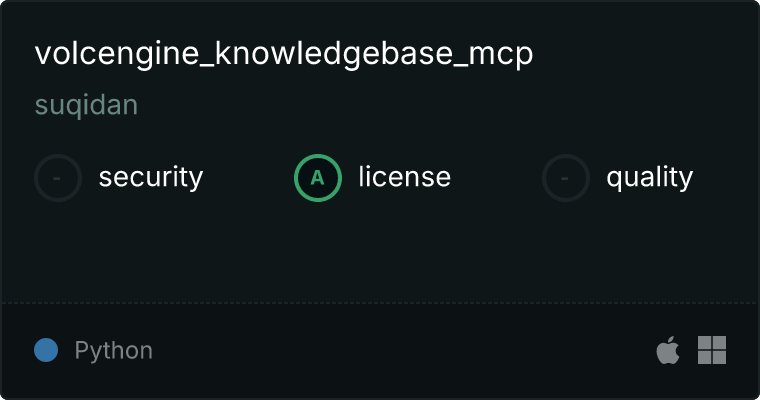Open the suqidan author profile link
The height and width of the screenshot is (400, 760).
[87, 105]
